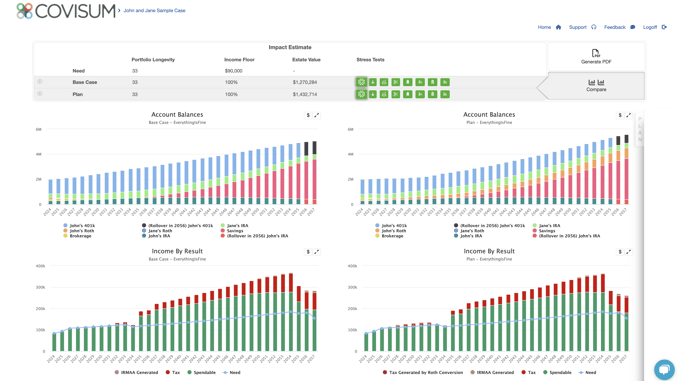
Task: Click the IRMAA Generated color dot in Base Case legend
Action: click(x=117, y=372)
